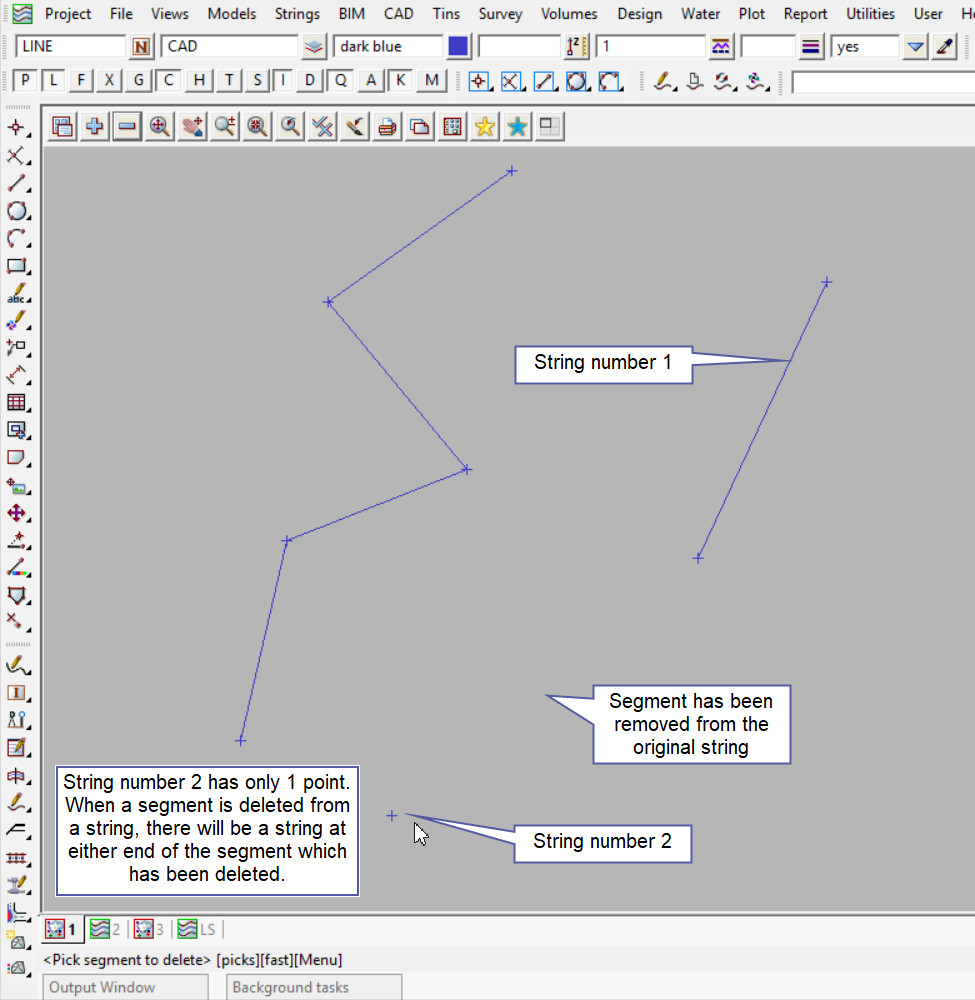The width and height of the screenshot is (975, 1000).
Task: Open the yes field dropdown arrow
Action: tap(914, 47)
